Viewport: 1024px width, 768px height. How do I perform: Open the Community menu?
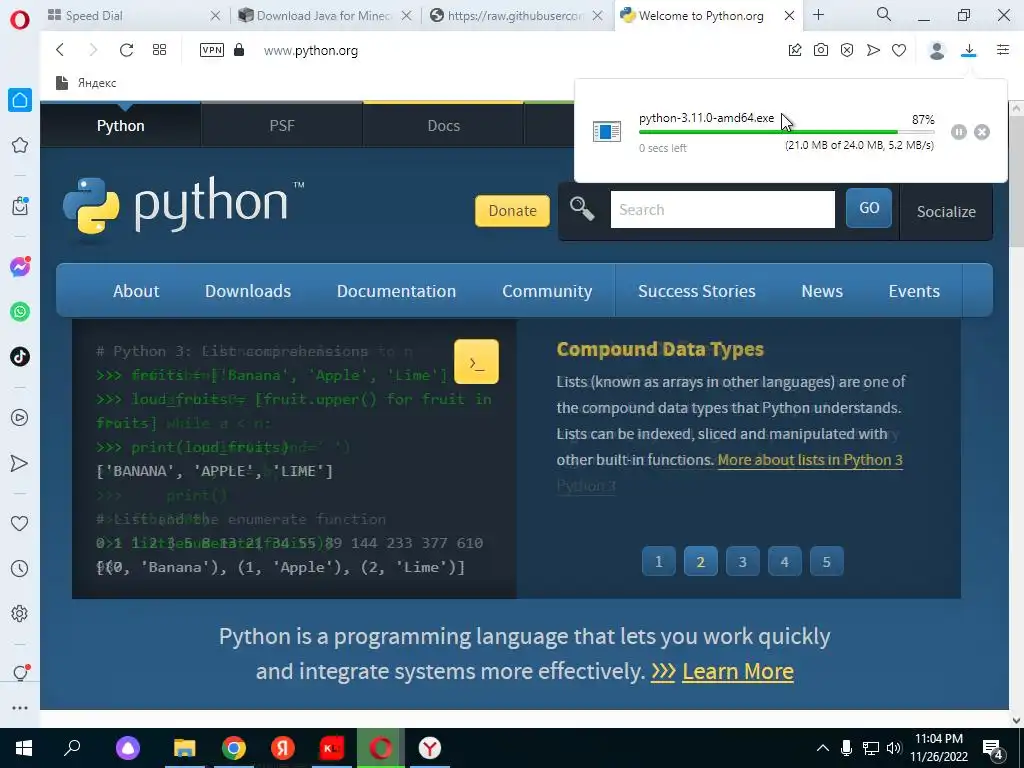click(547, 291)
